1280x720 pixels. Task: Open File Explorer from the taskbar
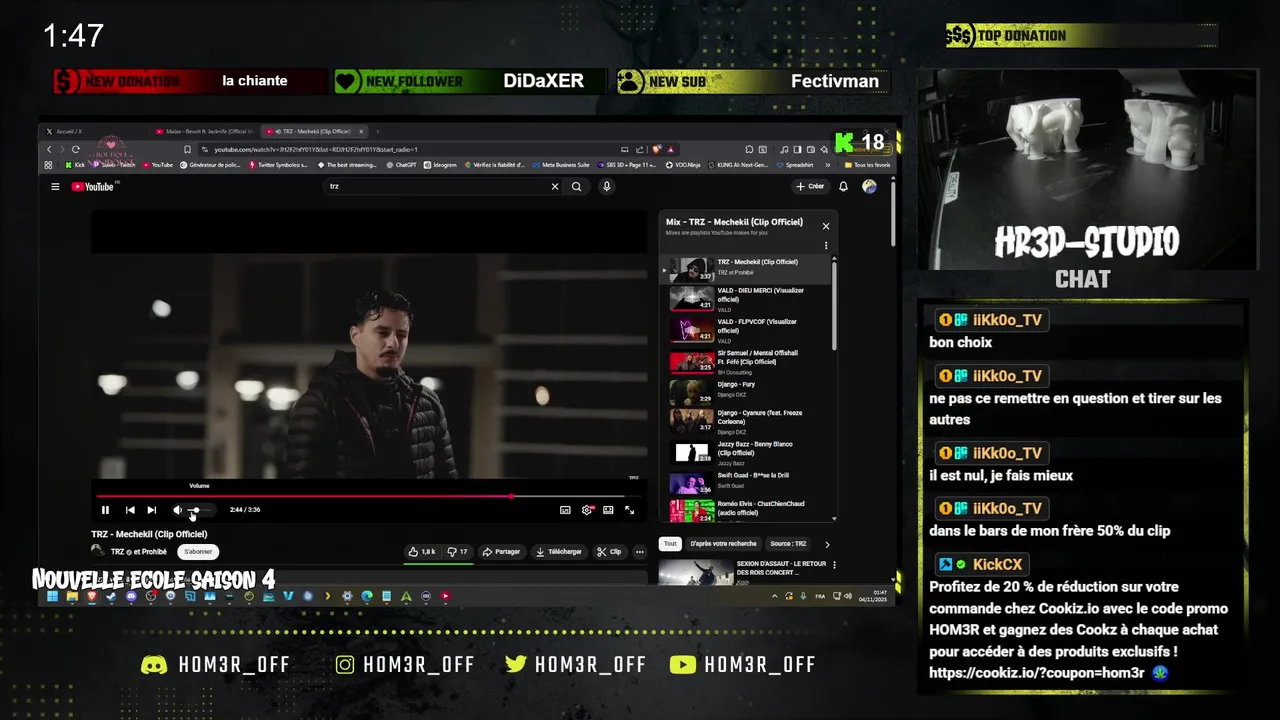click(72, 597)
